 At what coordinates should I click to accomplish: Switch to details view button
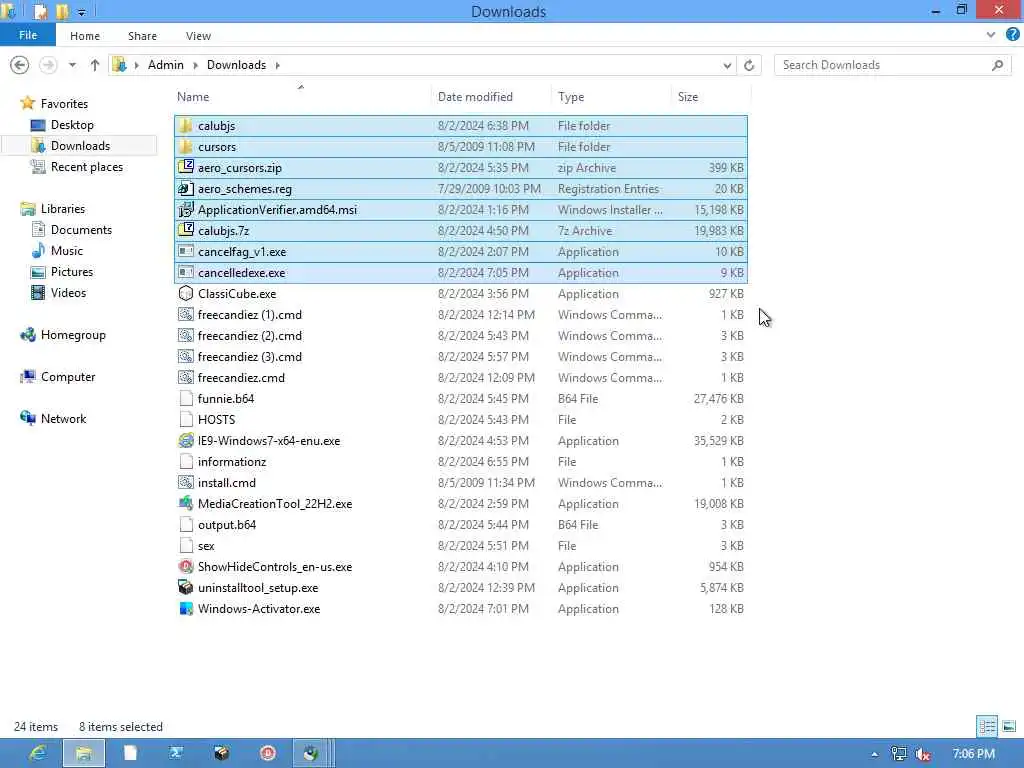pos(987,726)
